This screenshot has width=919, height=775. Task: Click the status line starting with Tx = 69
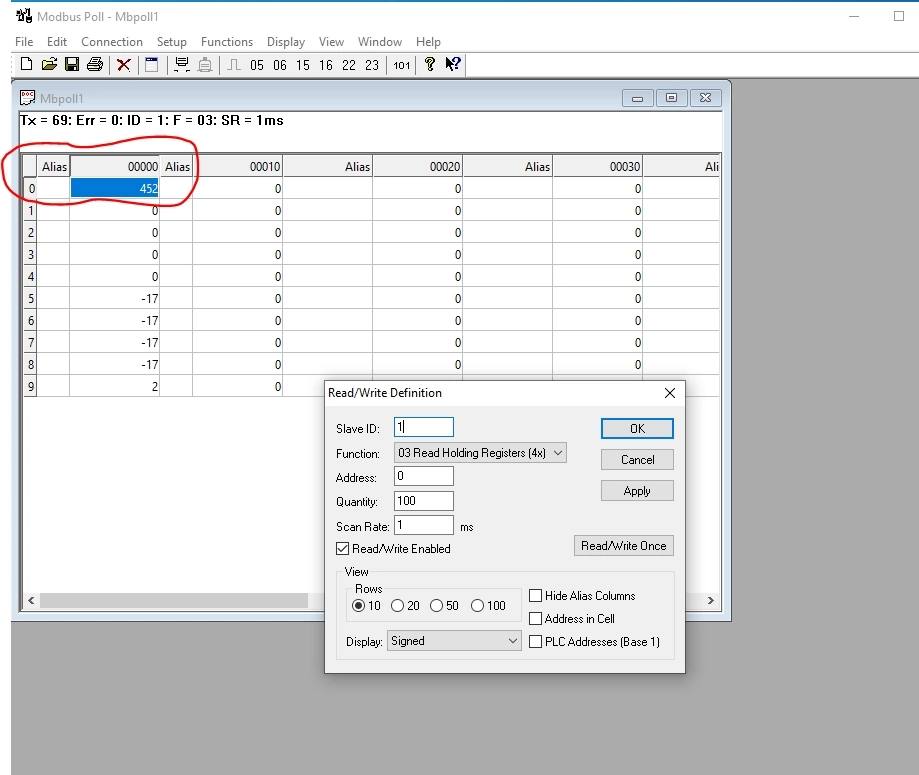click(x=152, y=120)
